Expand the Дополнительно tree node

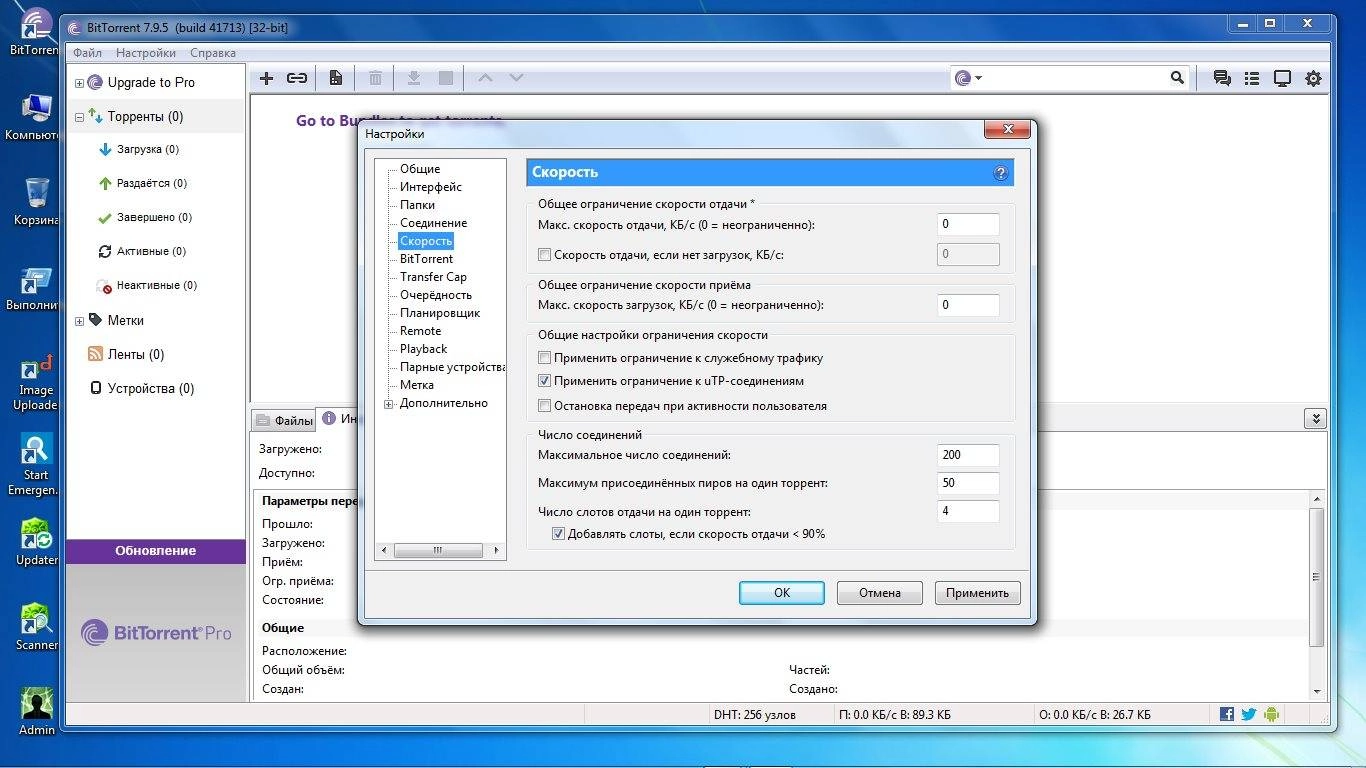[389, 404]
